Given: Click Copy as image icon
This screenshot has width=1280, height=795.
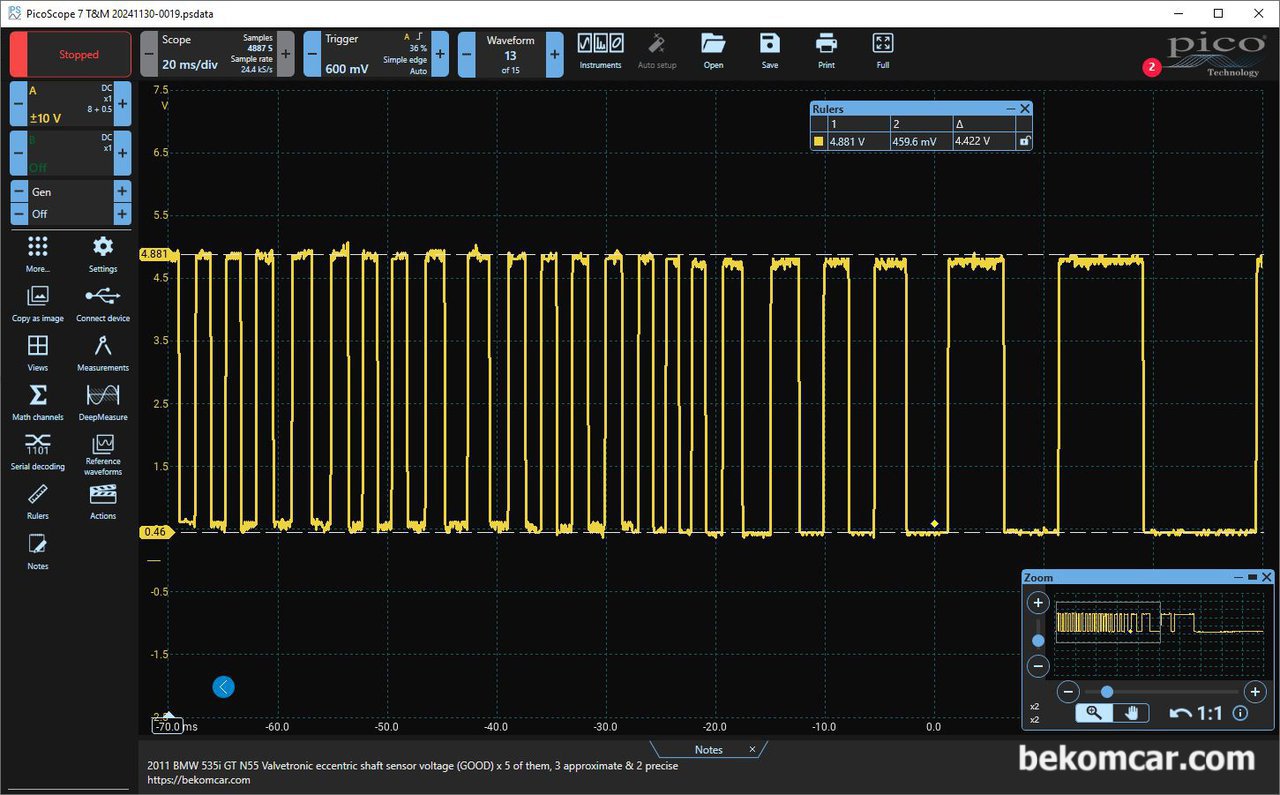Looking at the screenshot, I should 38,301.
